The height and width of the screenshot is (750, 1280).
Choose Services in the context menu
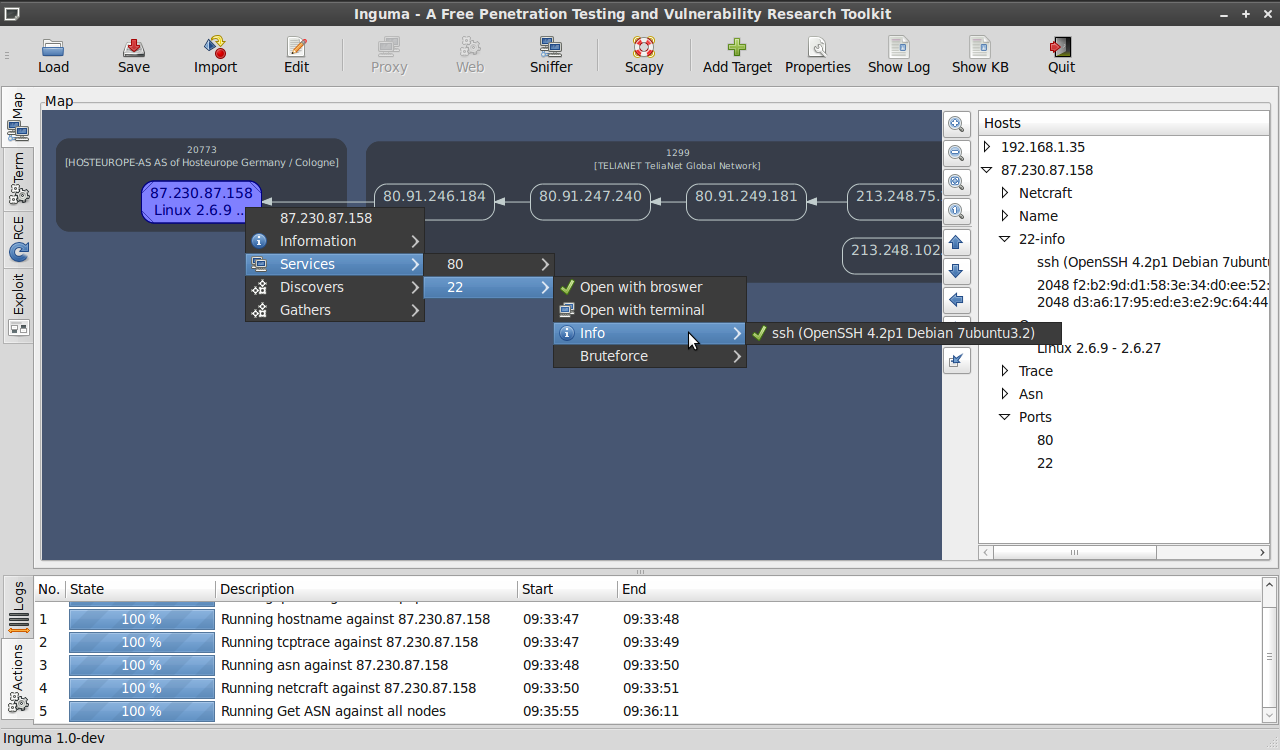335,264
